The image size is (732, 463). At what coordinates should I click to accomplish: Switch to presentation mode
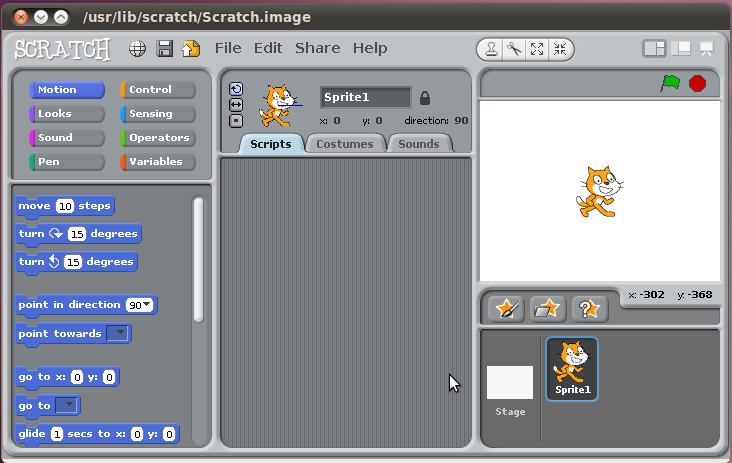coord(706,49)
